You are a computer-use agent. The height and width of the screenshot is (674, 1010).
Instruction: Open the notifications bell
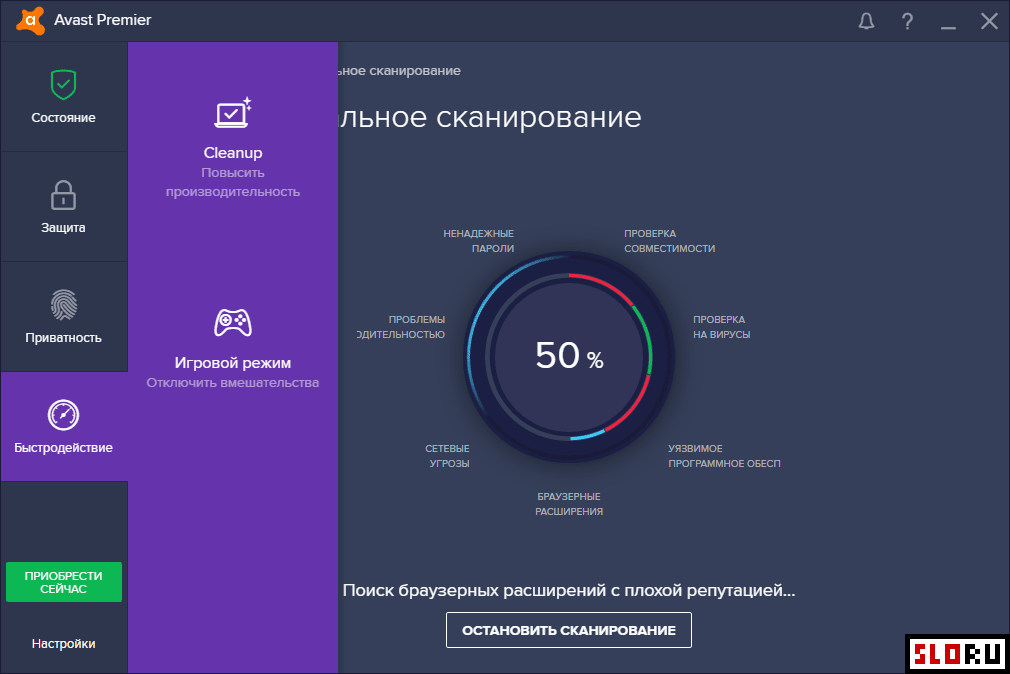(x=866, y=21)
